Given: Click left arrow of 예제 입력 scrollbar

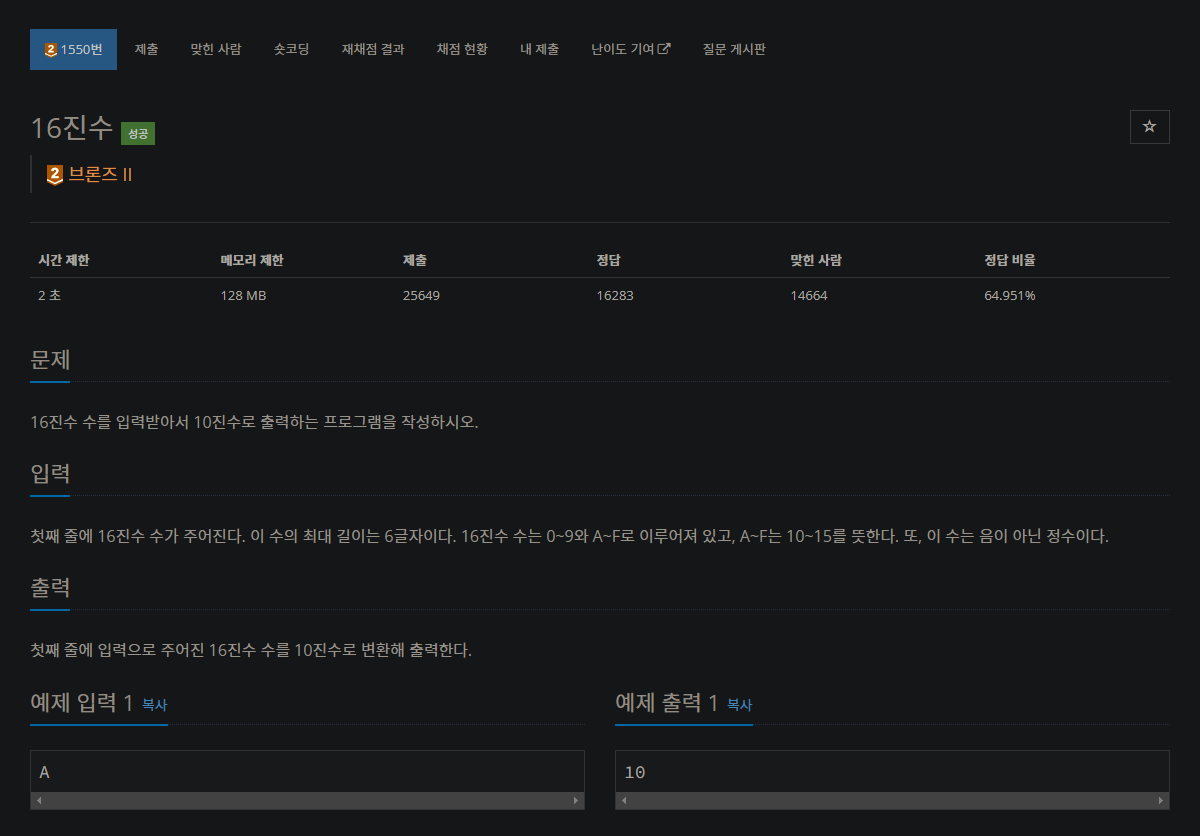Looking at the screenshot, I should (x=39, y=801).
